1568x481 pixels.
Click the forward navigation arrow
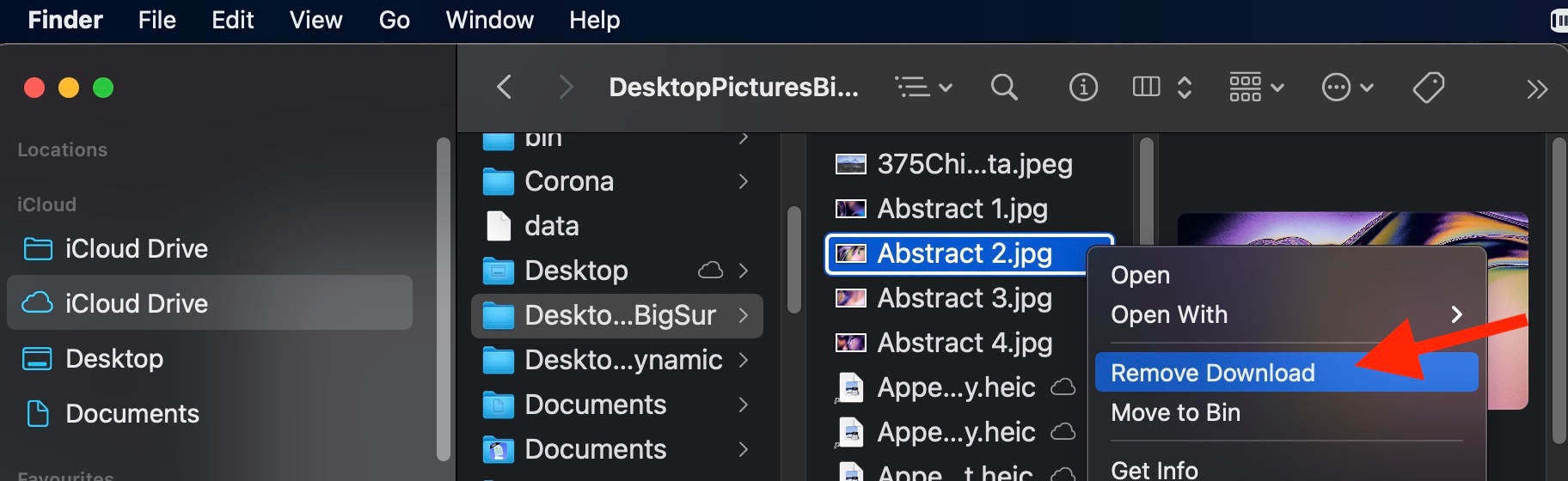click(565, 87)
